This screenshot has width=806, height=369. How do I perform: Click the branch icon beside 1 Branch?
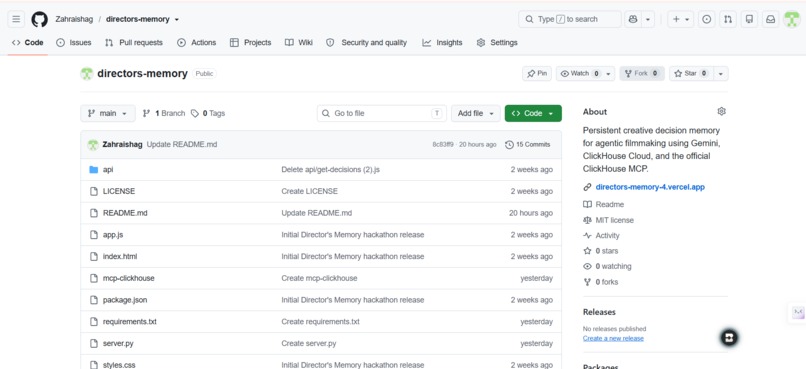click(x=146, y=113)
